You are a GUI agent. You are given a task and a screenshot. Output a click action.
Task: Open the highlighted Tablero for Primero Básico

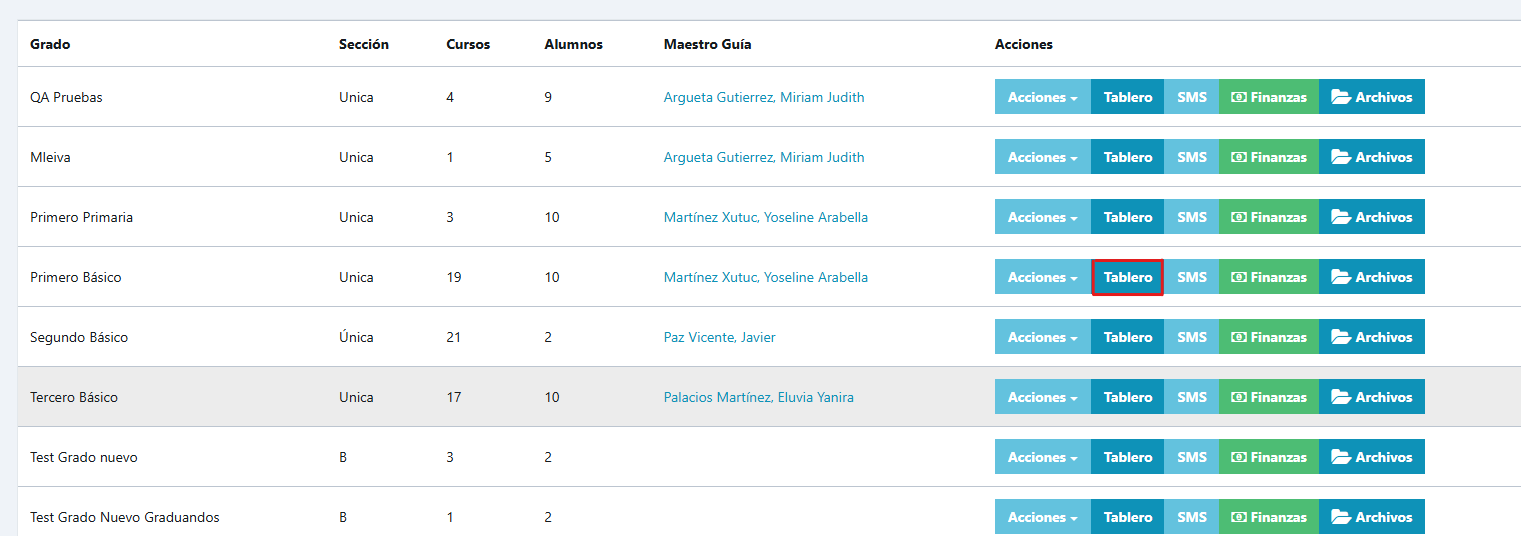(1128, 277)
